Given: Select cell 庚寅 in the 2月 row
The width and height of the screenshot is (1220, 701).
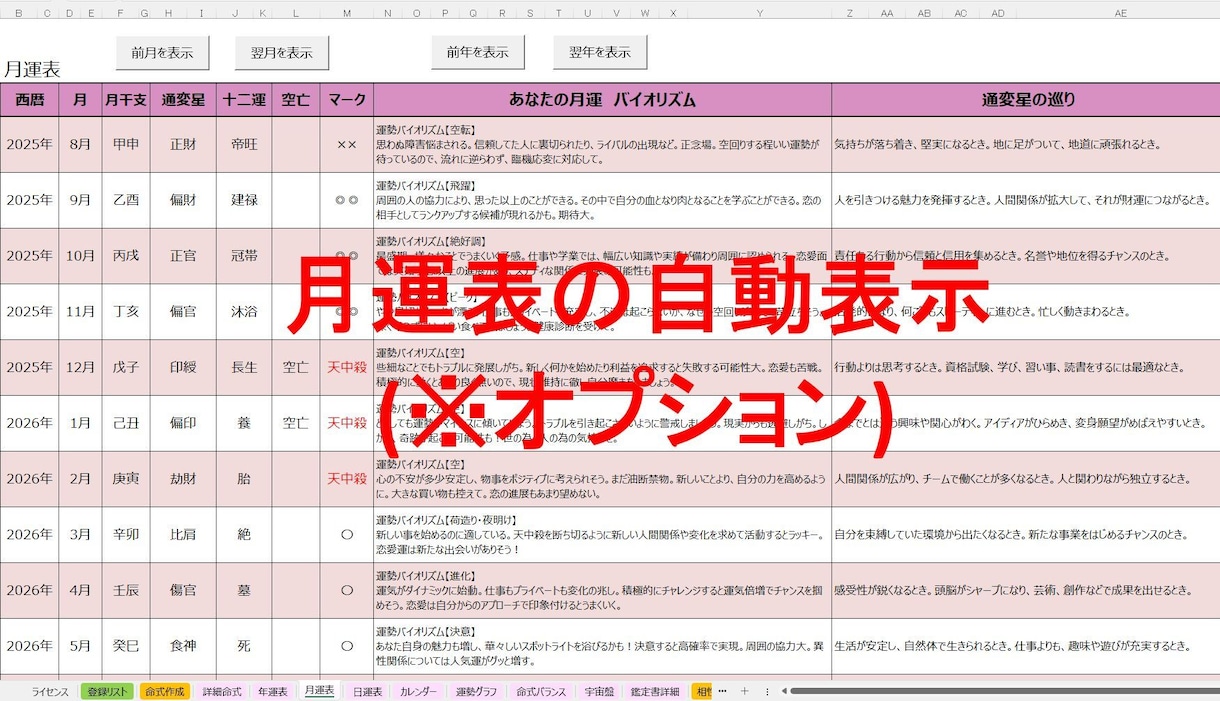Looking at the screenshot, I should tap(126, 479).
